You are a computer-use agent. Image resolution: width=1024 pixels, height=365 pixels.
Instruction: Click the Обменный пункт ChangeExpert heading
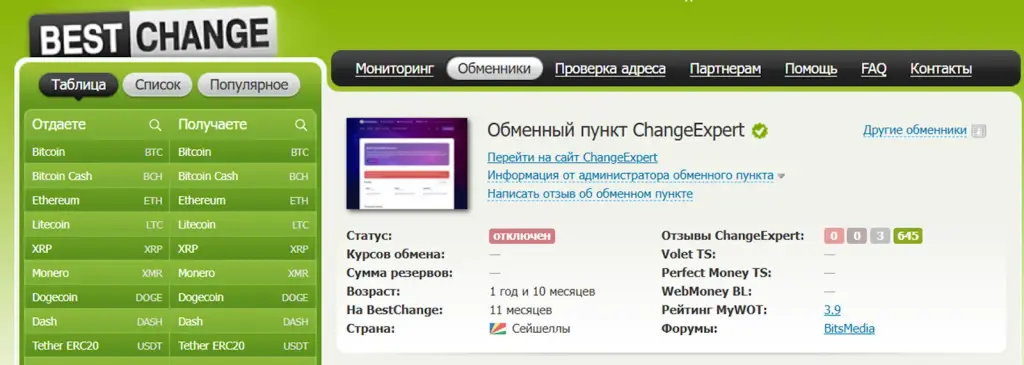616,131
